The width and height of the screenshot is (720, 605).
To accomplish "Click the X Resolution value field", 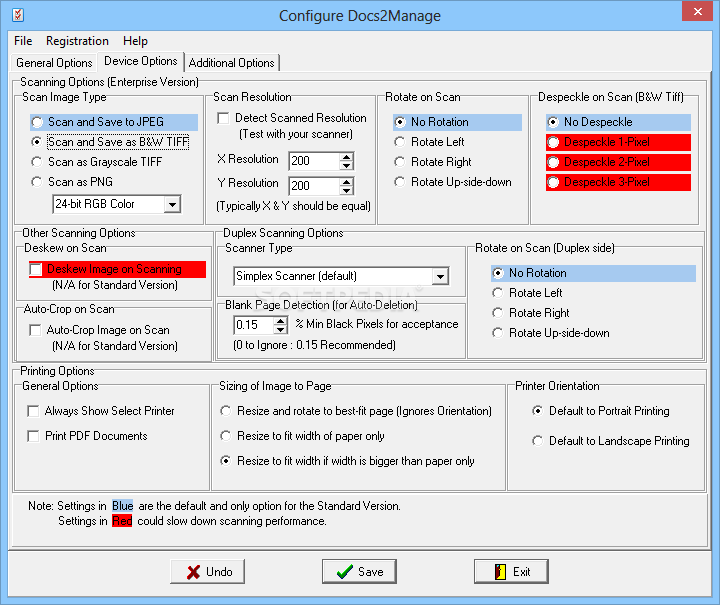I will (314, 161).
